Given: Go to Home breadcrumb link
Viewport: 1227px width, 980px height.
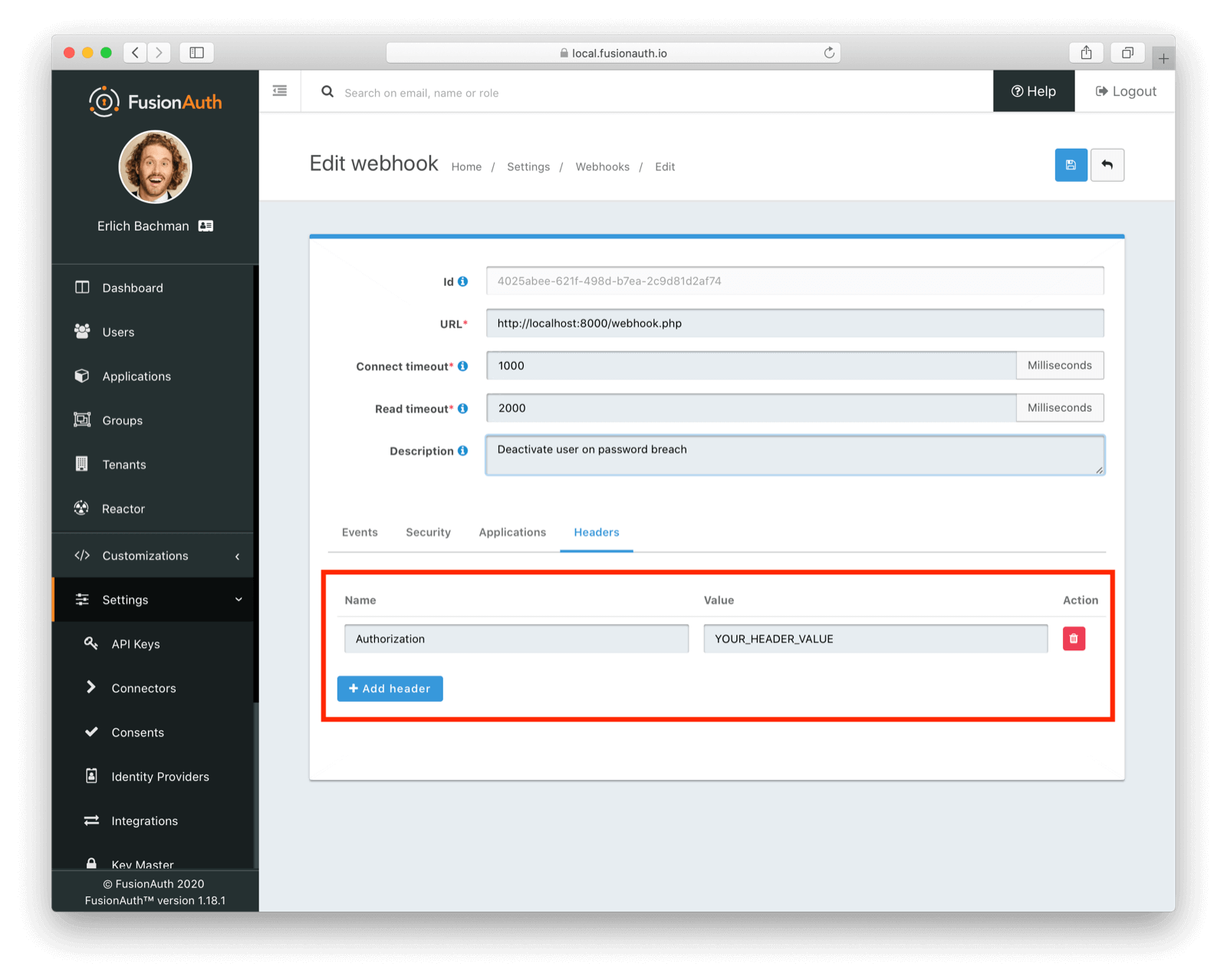Looking at the screenshot, I should pos(466,166).
